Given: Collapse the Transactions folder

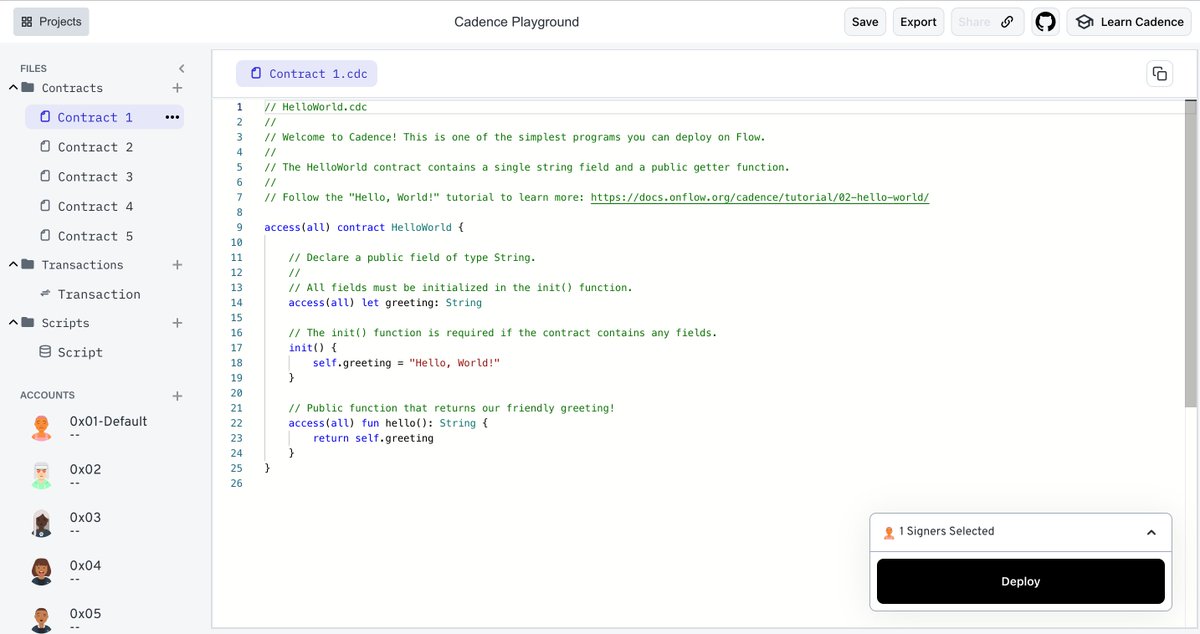Looking at the screenshot, I should click(14, 265).
